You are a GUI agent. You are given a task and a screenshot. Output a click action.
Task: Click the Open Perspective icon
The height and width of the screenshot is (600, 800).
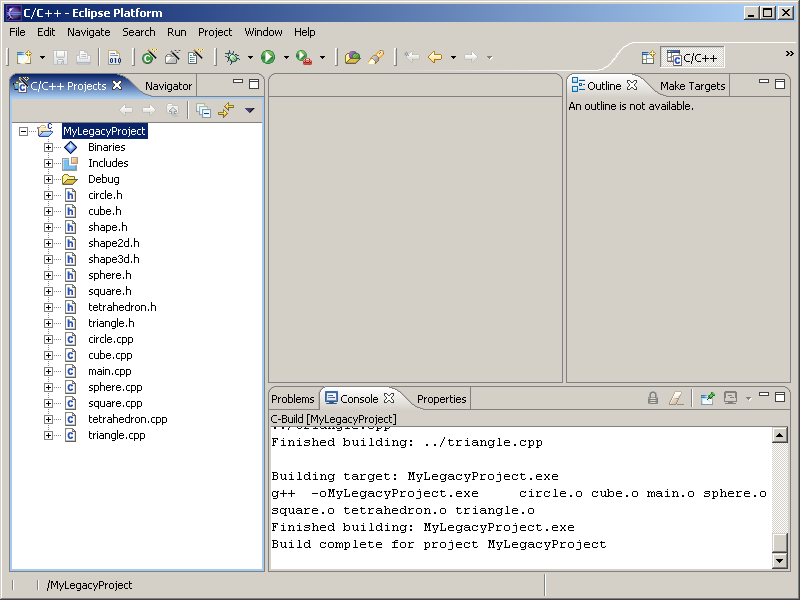[x=648, y=58]
